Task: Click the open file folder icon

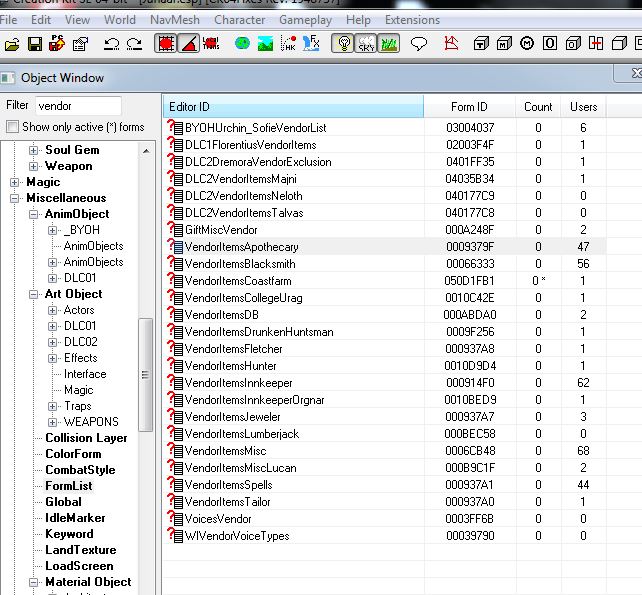Action: tap(11, 43)
